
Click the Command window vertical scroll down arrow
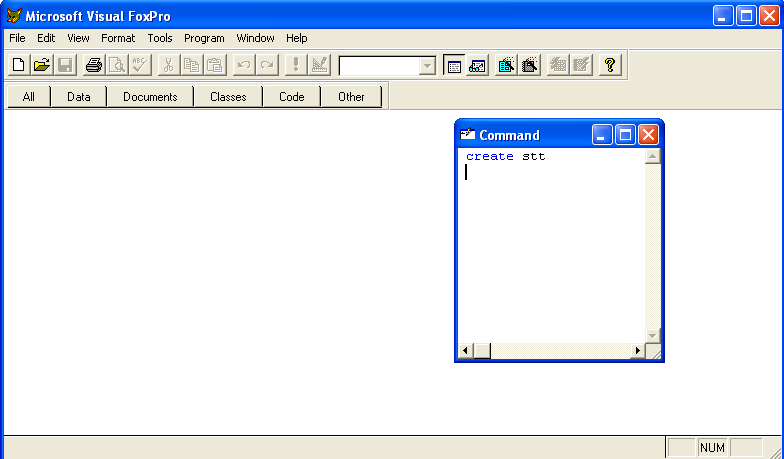[652, 336]
